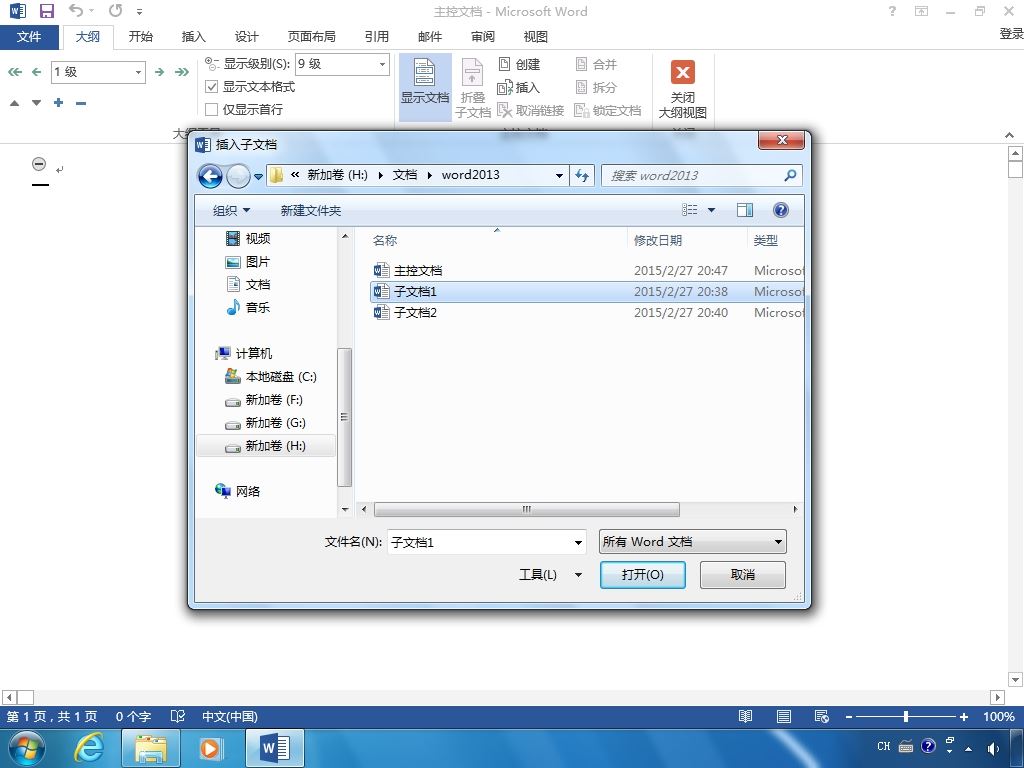Viewport: 1024px width, 768px height.
Task: Click the zoom out minus button
Action: coord(848,716)
